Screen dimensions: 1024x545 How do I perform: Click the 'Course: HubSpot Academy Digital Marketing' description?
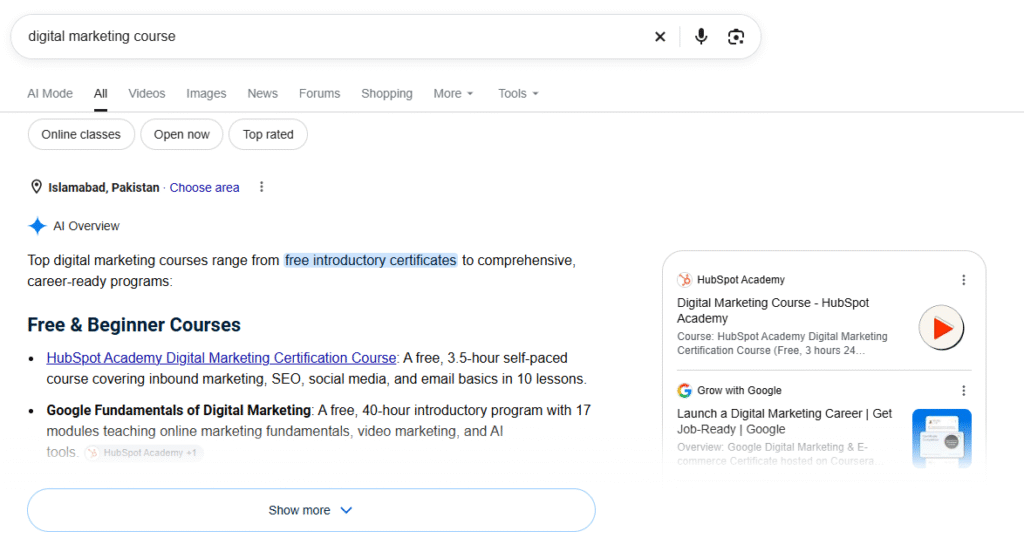point(782,343)
